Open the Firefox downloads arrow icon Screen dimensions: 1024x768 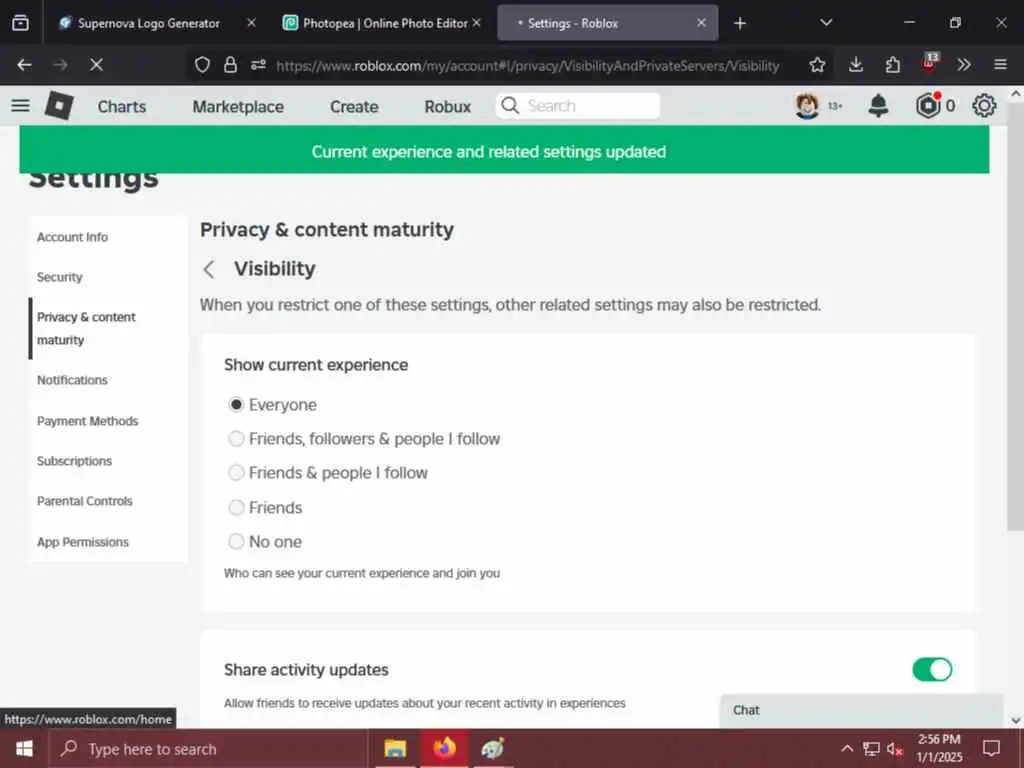pos(856,65)
